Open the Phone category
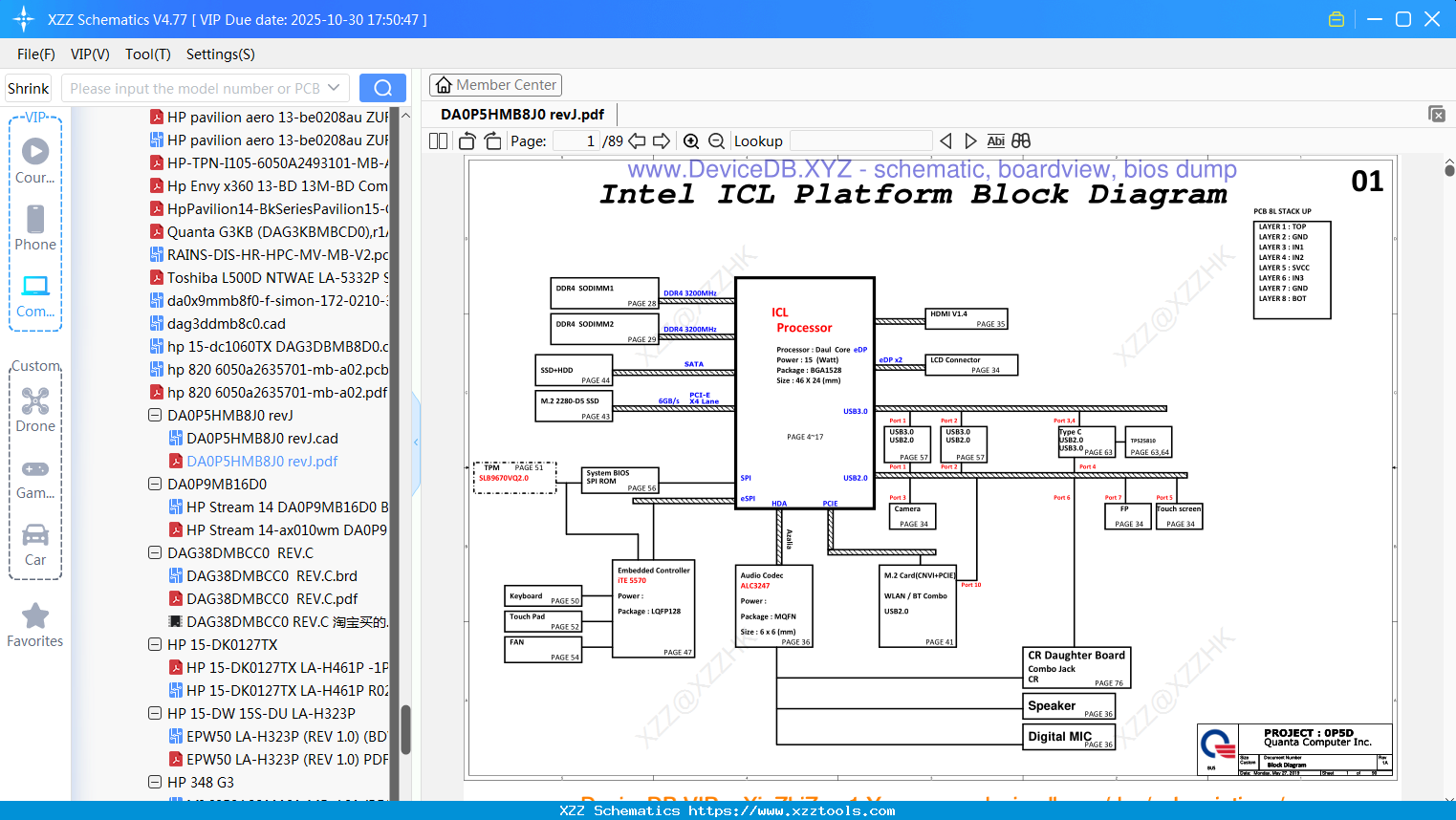This screenshot has width=1456, height=820. tap(35, 227)
